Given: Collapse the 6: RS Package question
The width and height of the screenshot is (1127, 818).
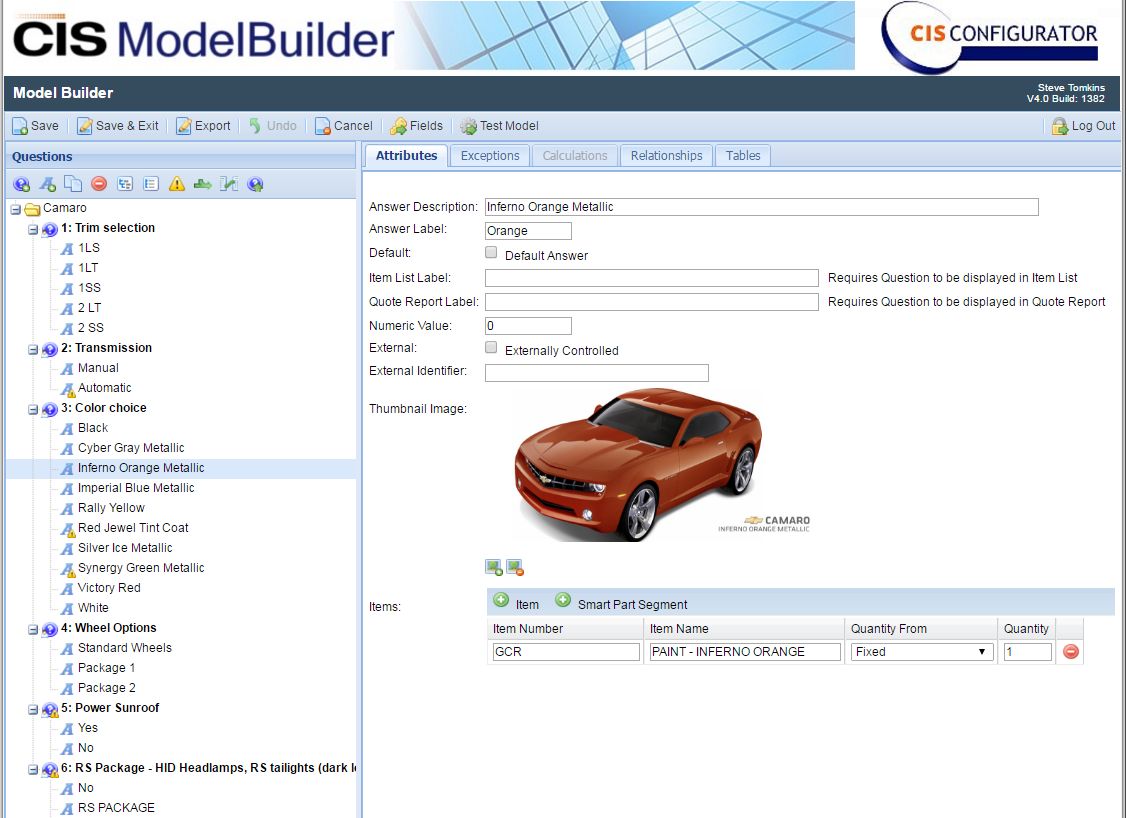Looking at the screenshot, I should pos(33,770).
